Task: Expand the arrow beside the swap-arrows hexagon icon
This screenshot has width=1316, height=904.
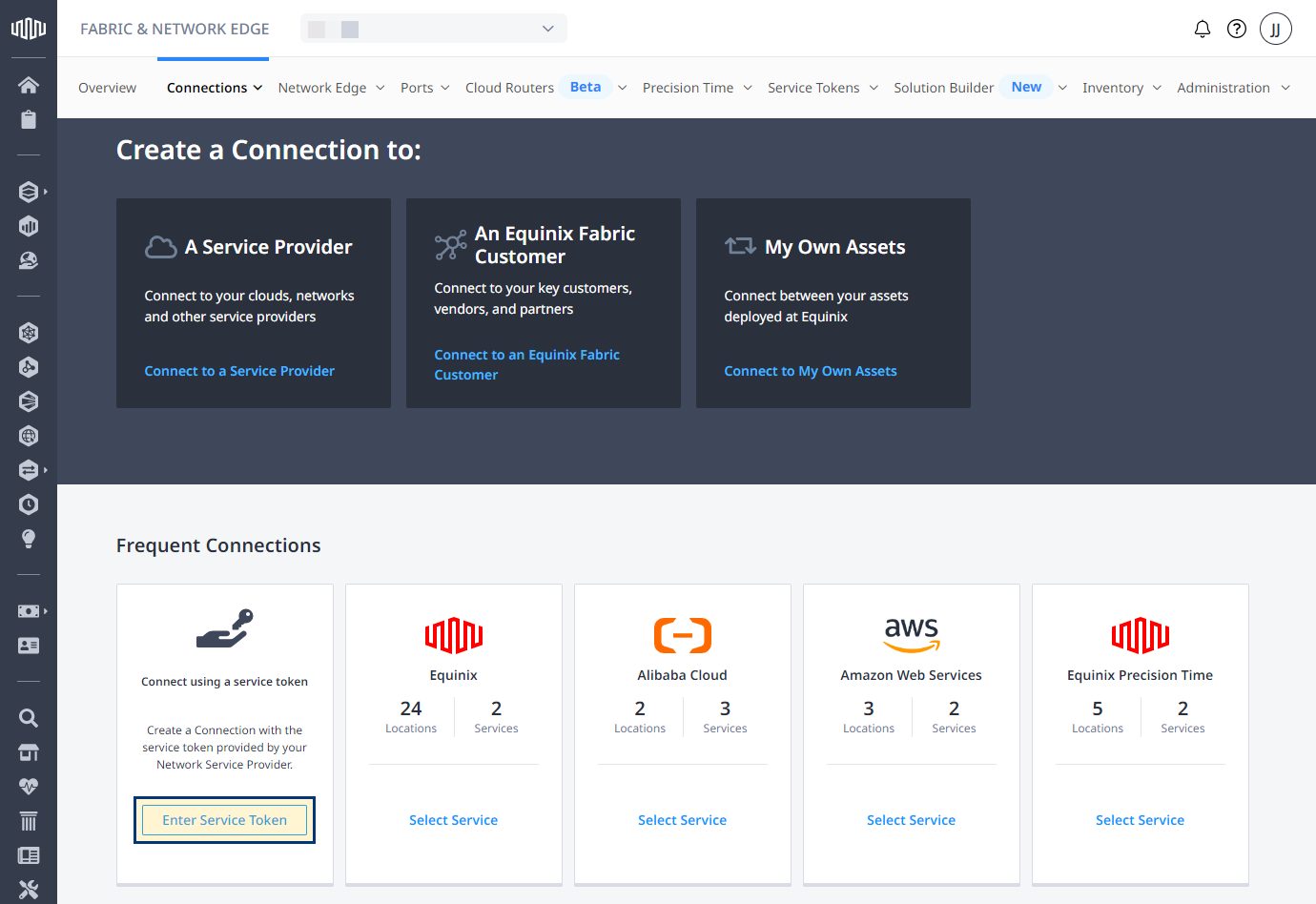Action: pos(46,470)
